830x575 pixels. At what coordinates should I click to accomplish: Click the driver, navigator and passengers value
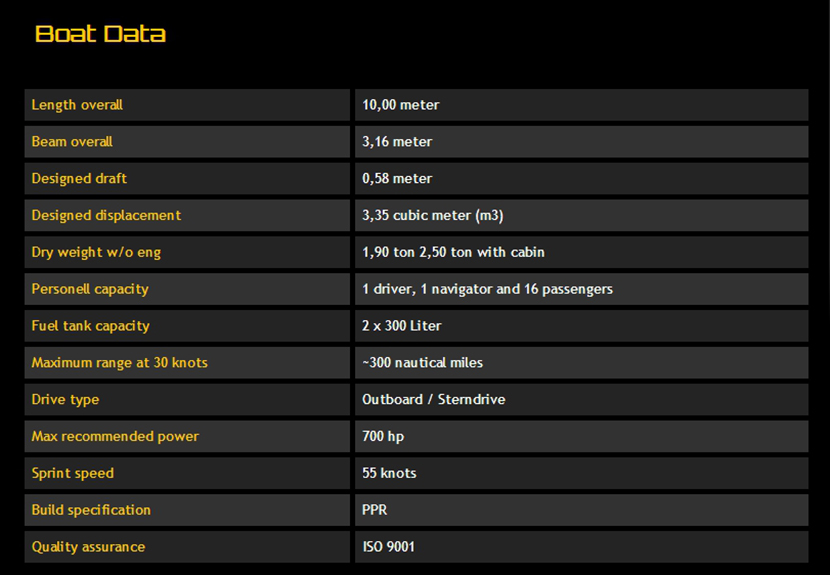coord(487,290)
